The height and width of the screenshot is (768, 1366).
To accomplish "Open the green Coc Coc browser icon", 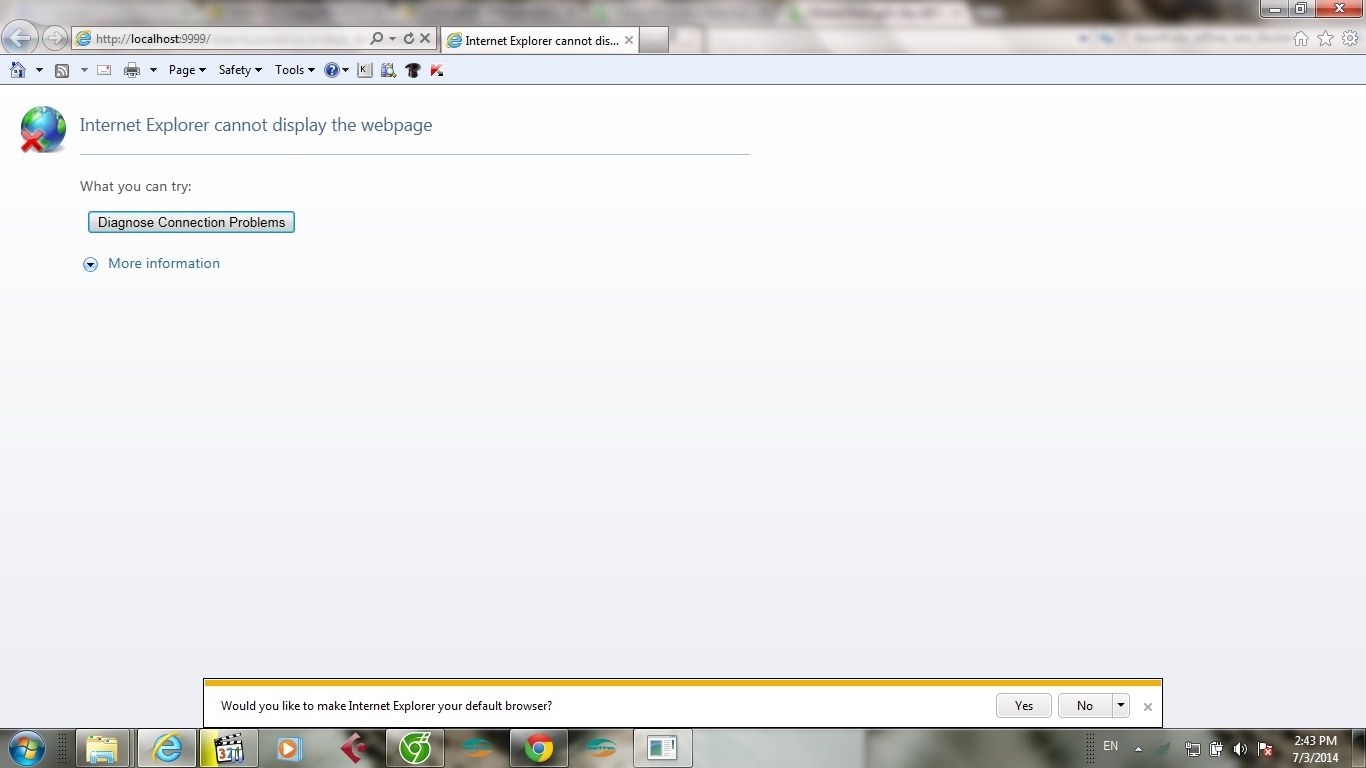I will [x=414, y=748].
